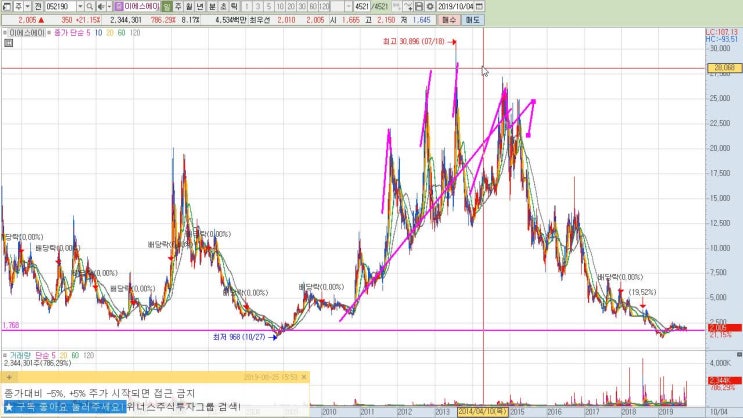Click the 매수 buy button
The image size is (743, 418).
click(x=449, y=20)
